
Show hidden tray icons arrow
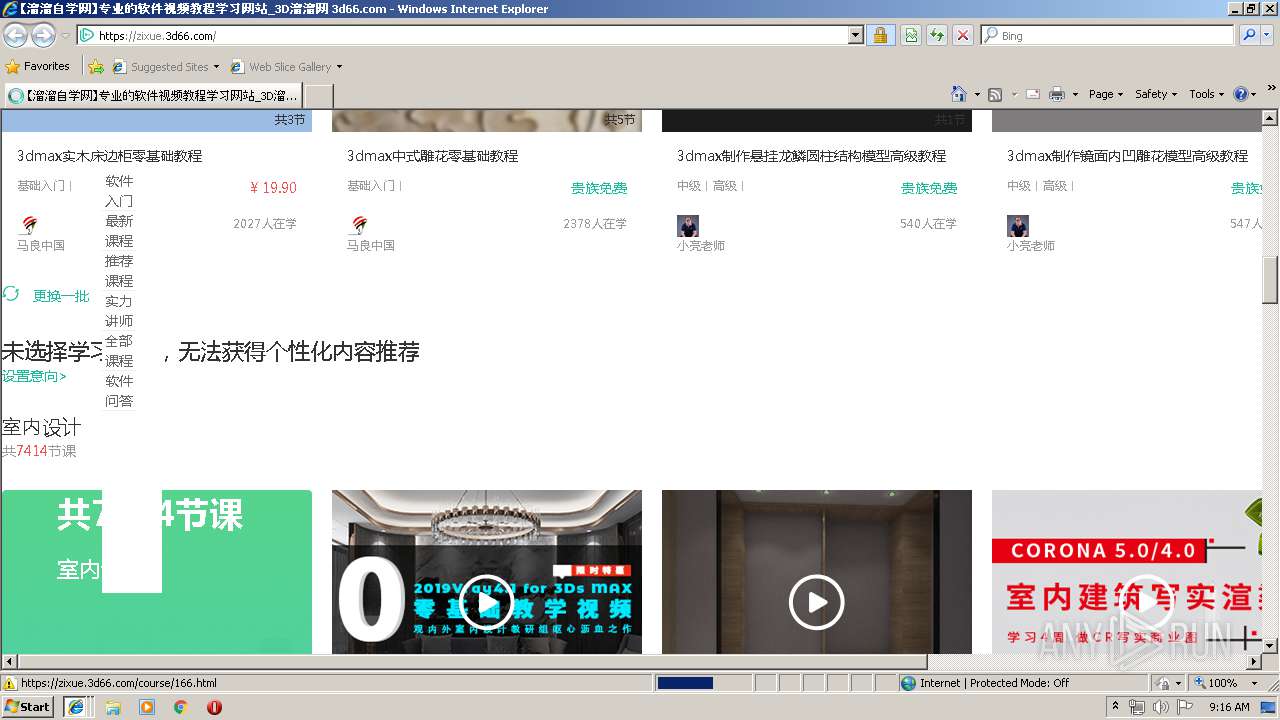click(x=1116, y=707)
